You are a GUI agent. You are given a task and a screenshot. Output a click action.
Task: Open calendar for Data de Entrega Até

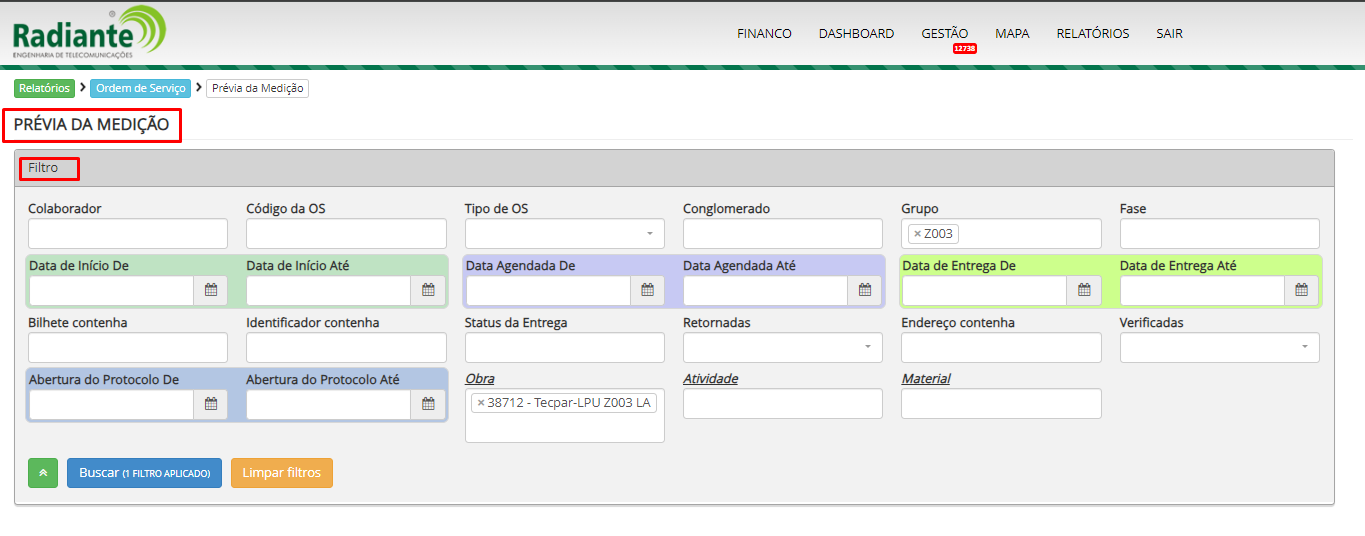point(1301,290)
